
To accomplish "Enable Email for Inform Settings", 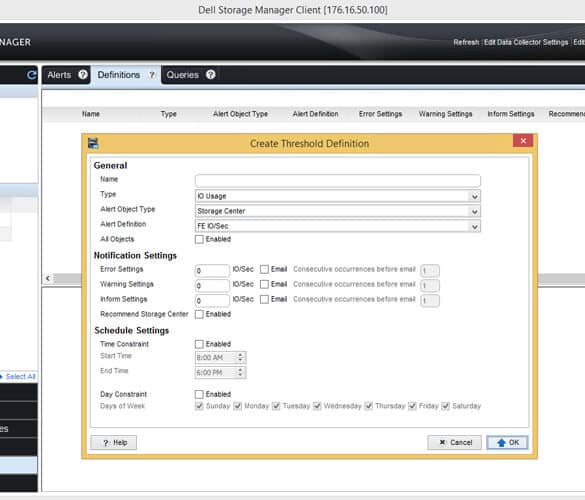I will click(264, 299).
